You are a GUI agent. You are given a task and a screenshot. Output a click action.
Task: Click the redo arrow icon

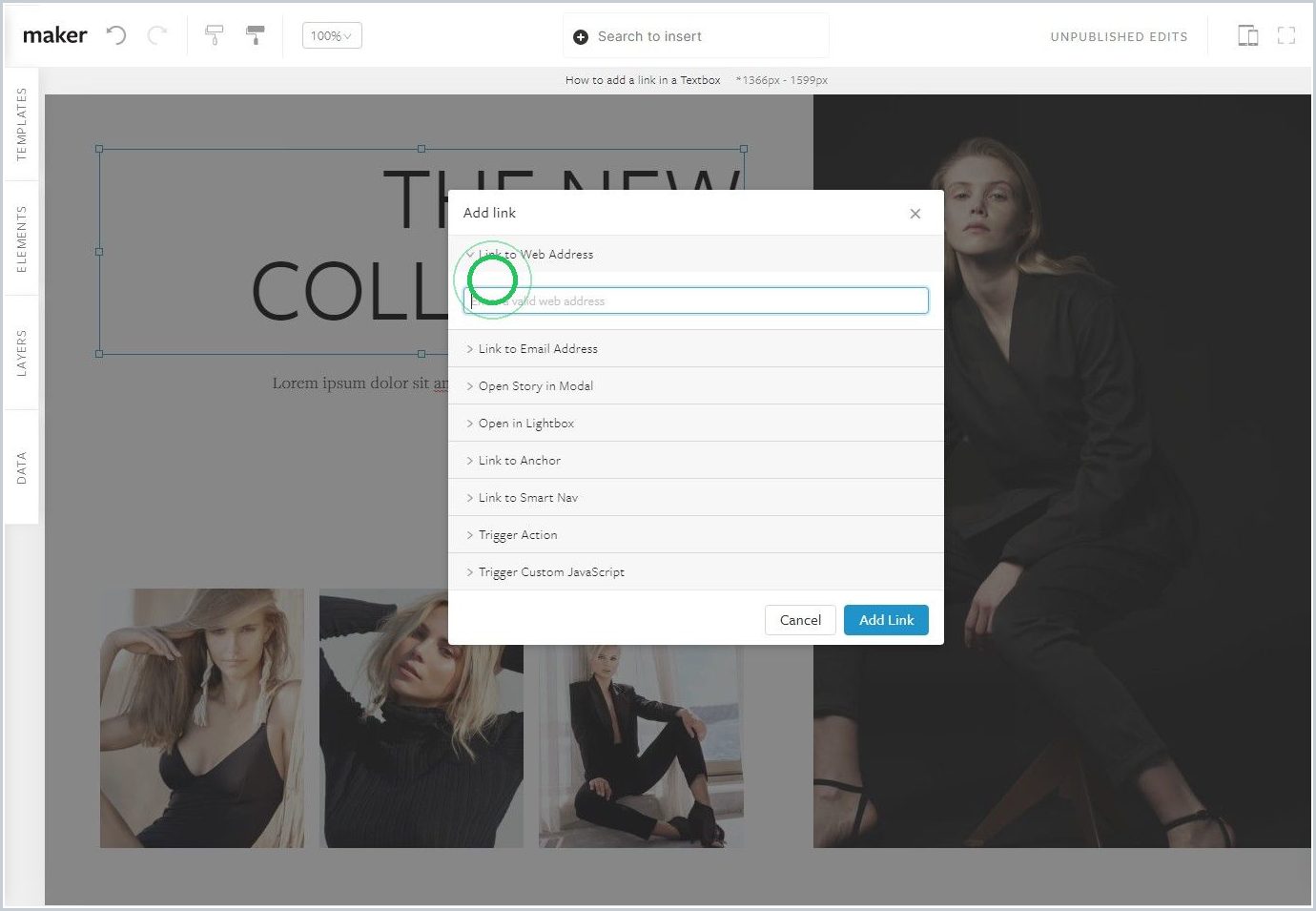[157, 36]
